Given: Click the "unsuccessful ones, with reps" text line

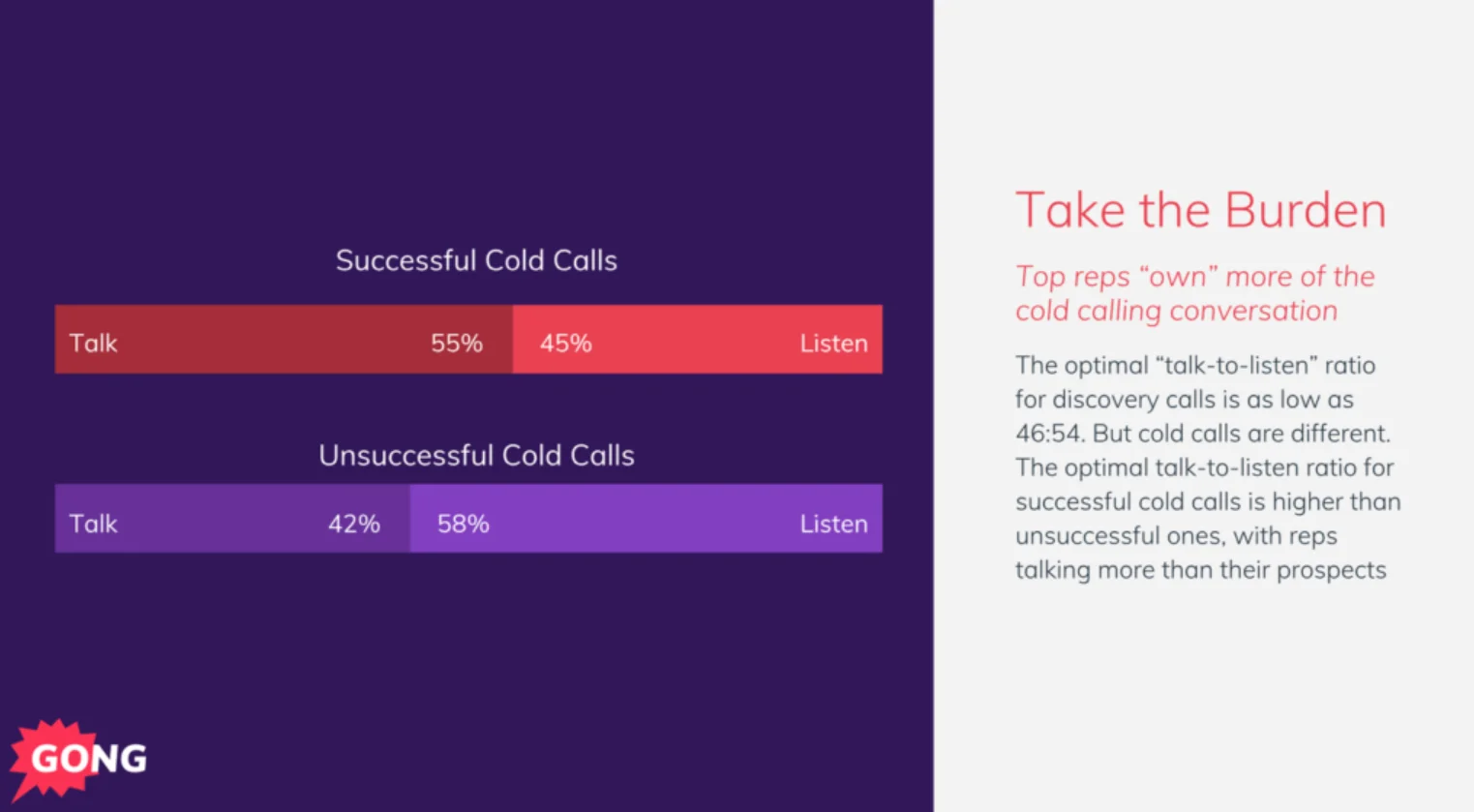Looking at the screenshot, I should click(1175, 536).
